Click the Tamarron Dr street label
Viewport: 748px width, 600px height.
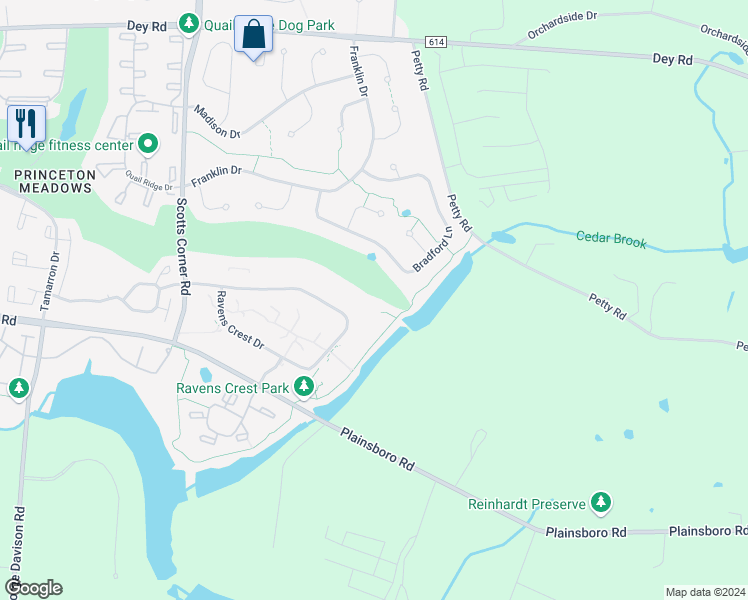(x=50, y=281)
